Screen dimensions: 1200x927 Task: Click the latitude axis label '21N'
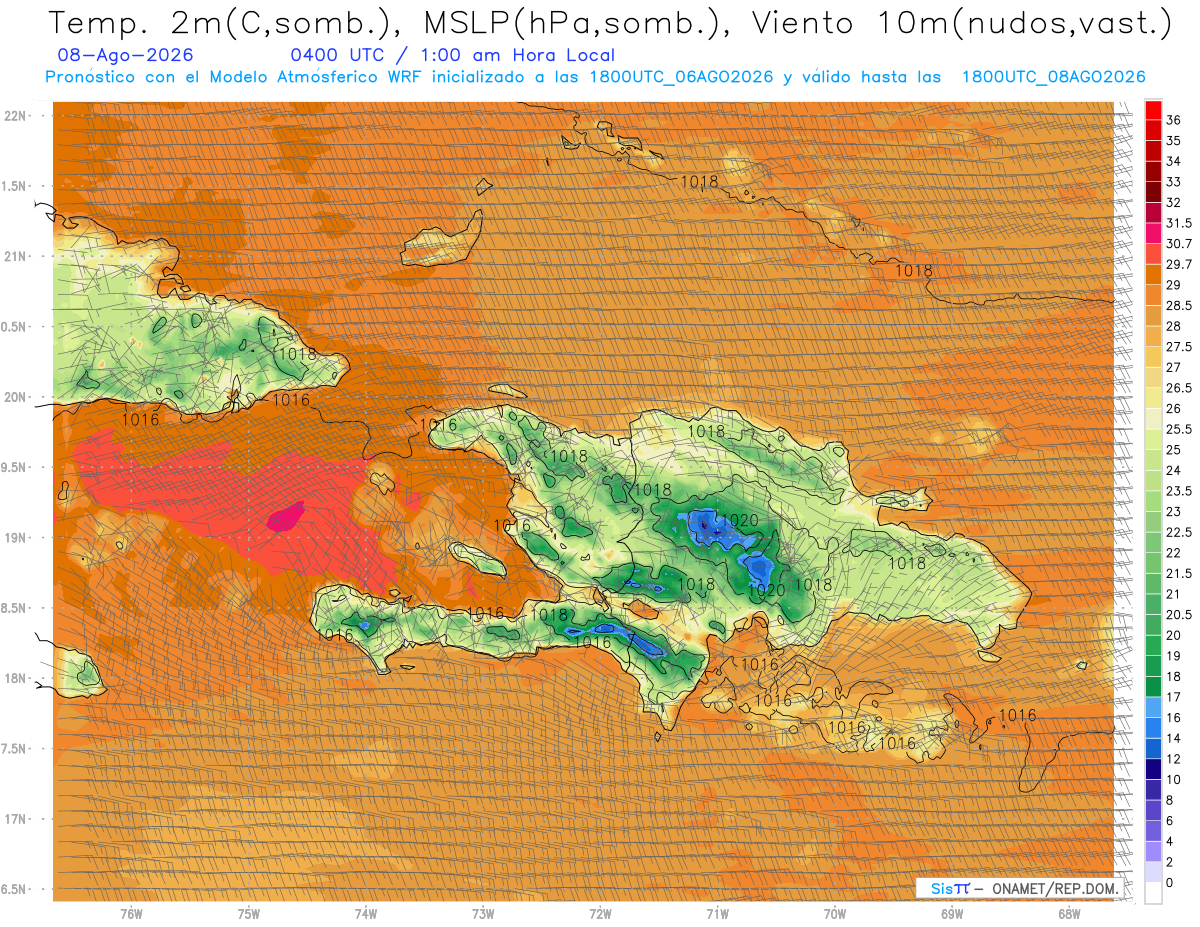(x=15, y=256)
